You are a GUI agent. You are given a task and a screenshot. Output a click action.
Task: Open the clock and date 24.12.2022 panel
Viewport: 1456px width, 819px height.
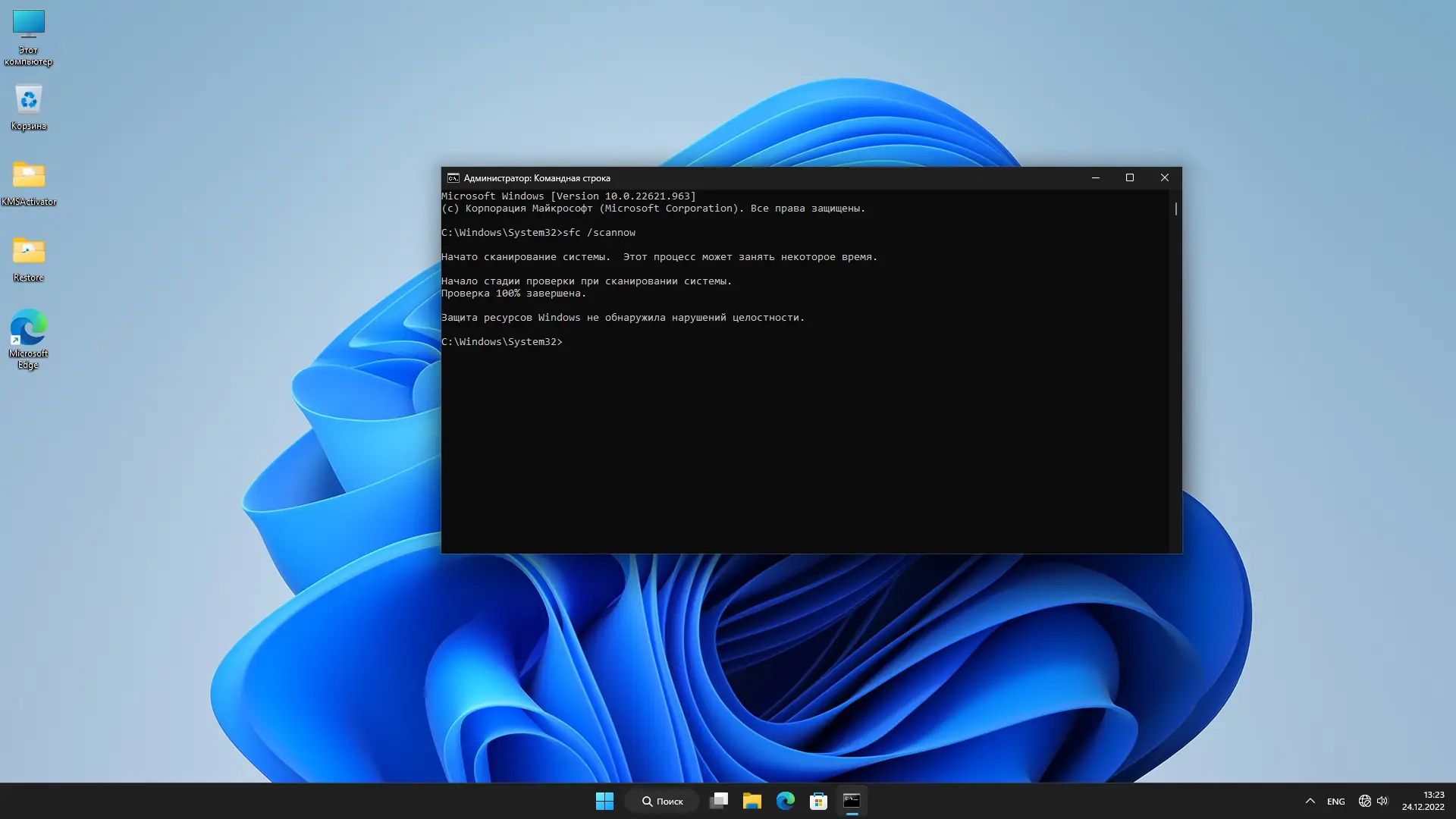pos(1423,801)
